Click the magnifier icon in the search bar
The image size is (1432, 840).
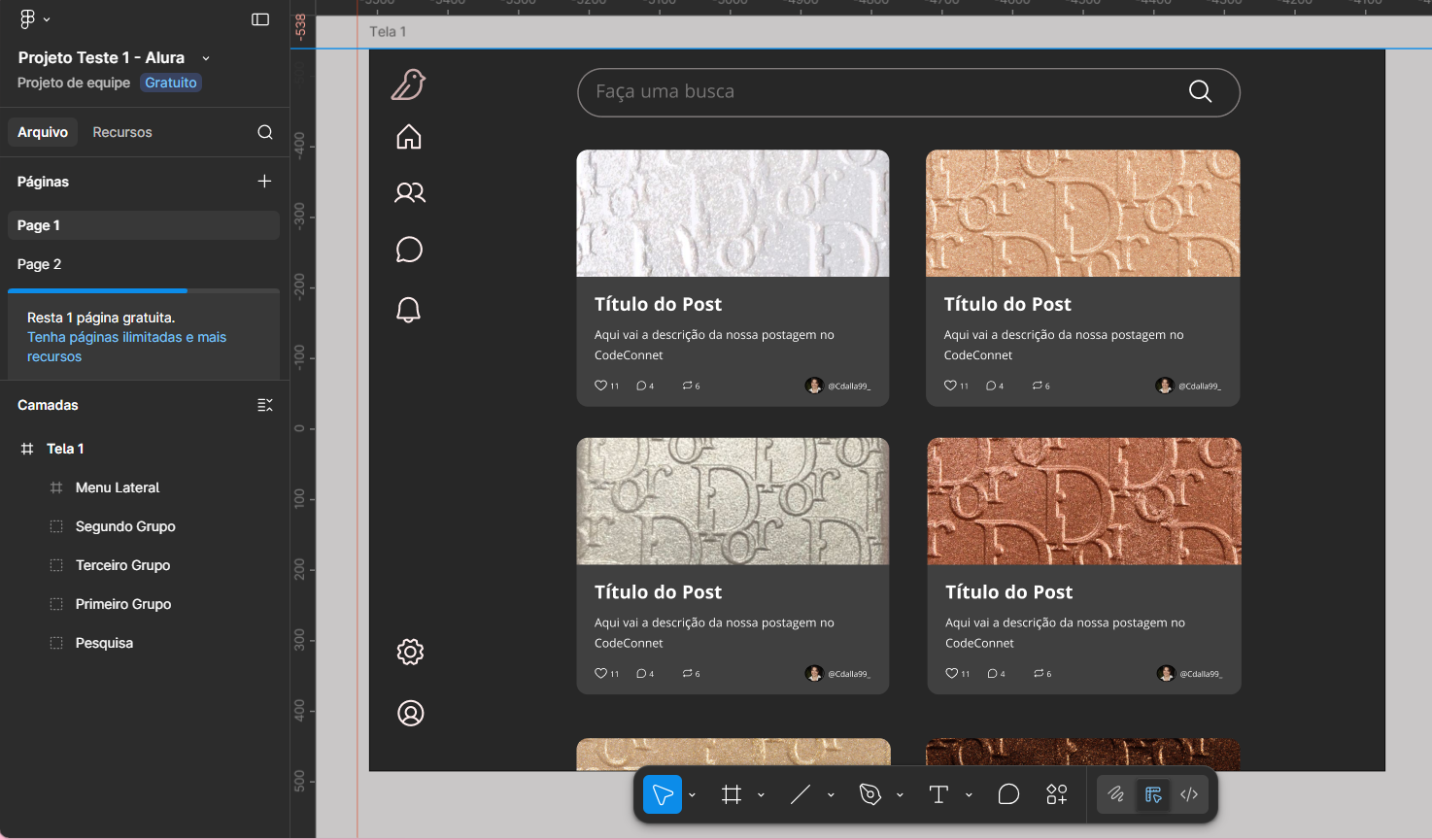pos(1201,91)
